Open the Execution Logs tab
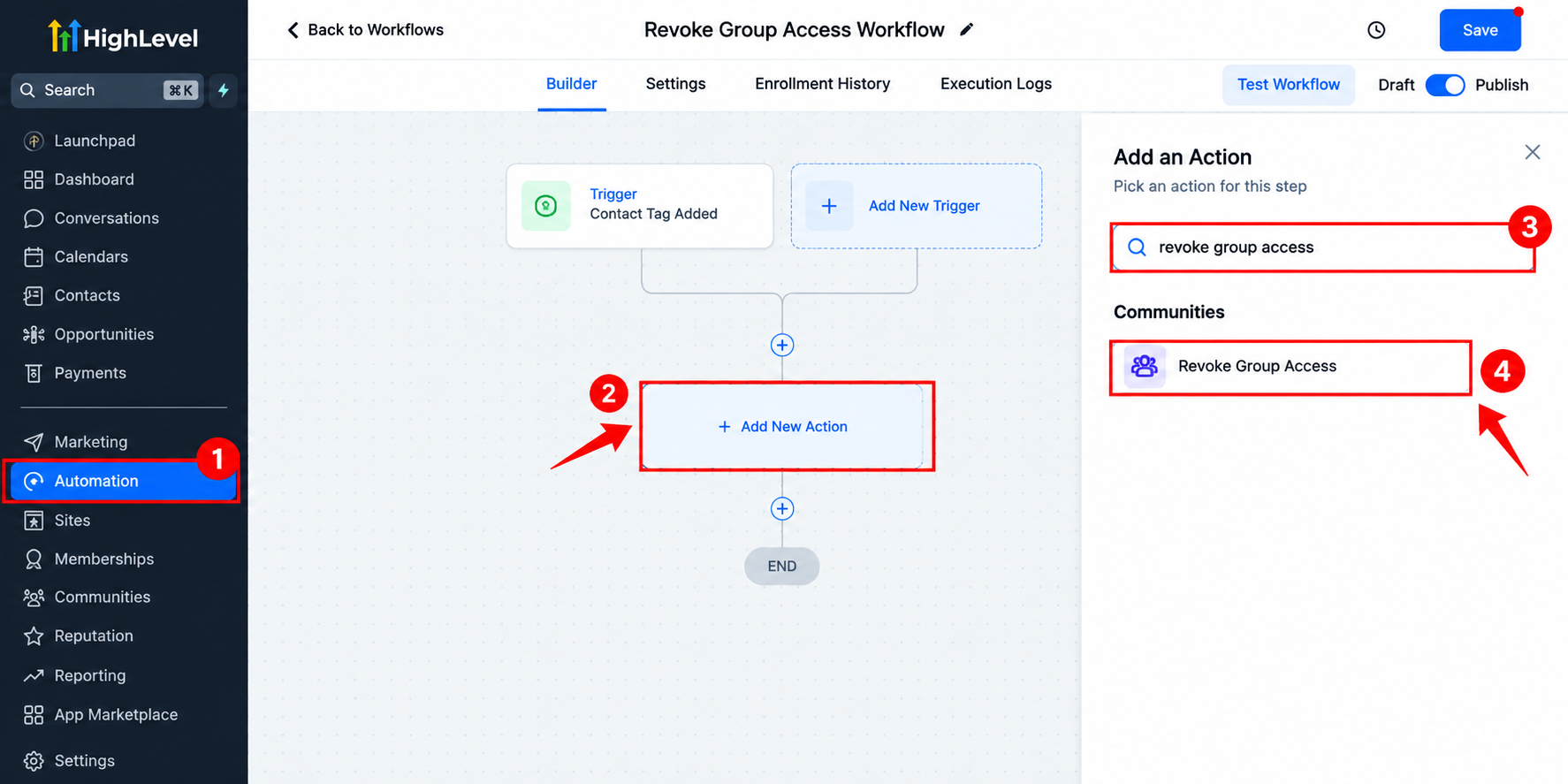 point(995,84)
